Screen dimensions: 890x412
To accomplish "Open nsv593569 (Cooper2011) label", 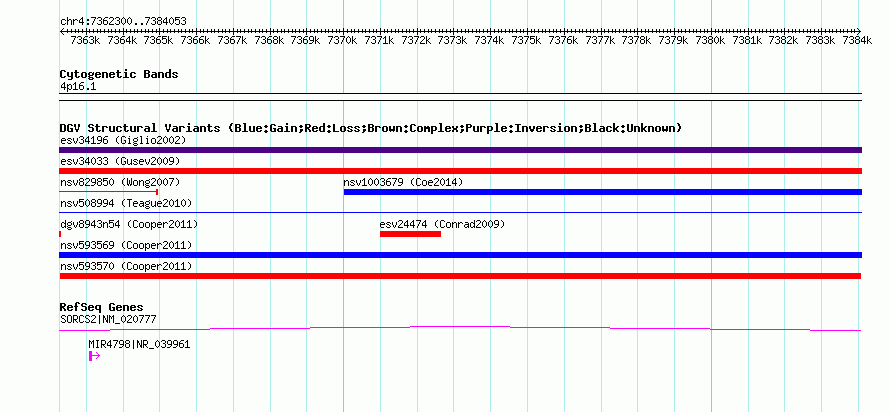I will click(126, 245).
